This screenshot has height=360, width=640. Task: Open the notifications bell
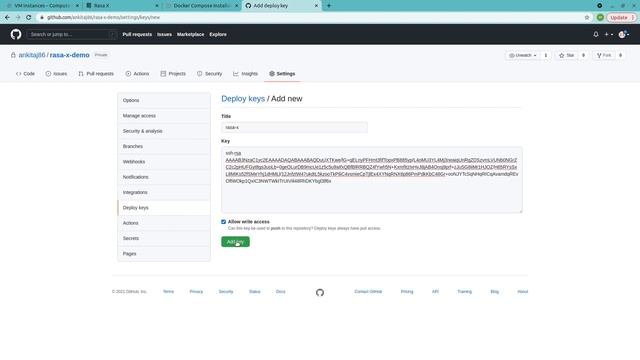596,34
